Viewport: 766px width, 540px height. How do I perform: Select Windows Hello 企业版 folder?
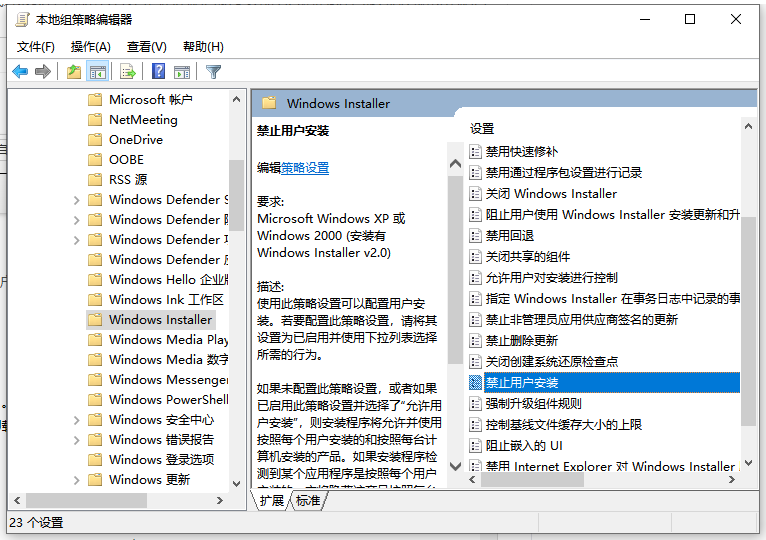169,280
